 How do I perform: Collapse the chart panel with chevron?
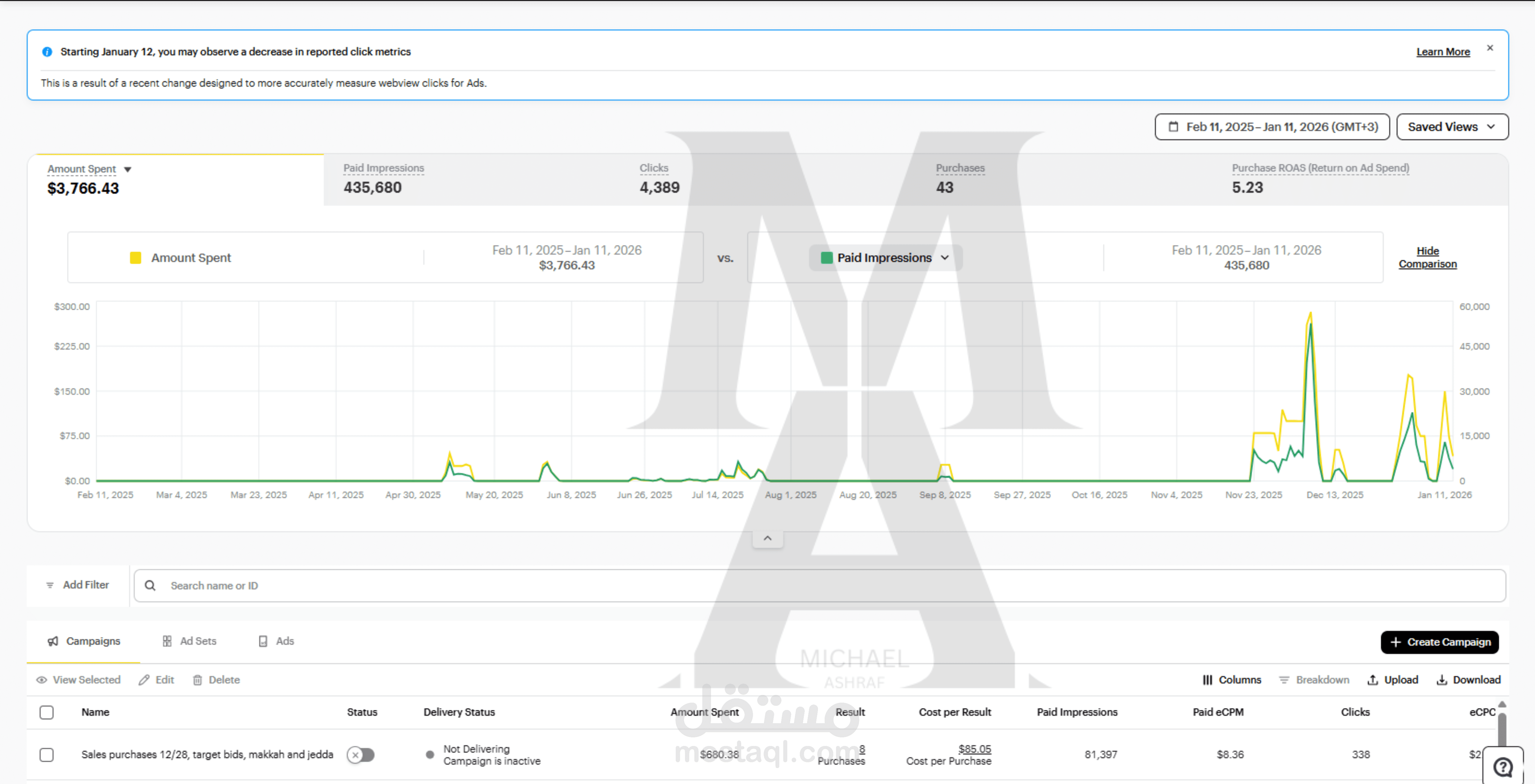[767, 538]
